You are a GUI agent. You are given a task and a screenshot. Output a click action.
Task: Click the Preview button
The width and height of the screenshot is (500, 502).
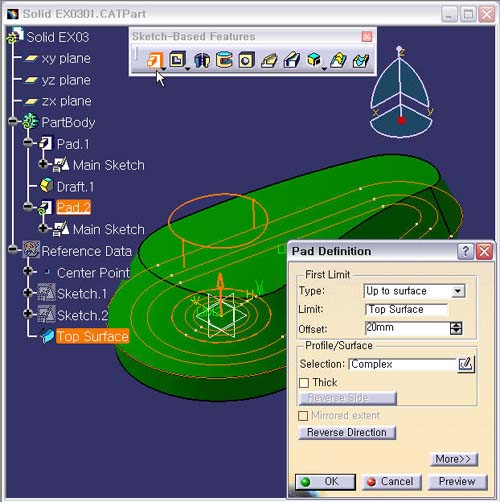[x=457, y=481]
